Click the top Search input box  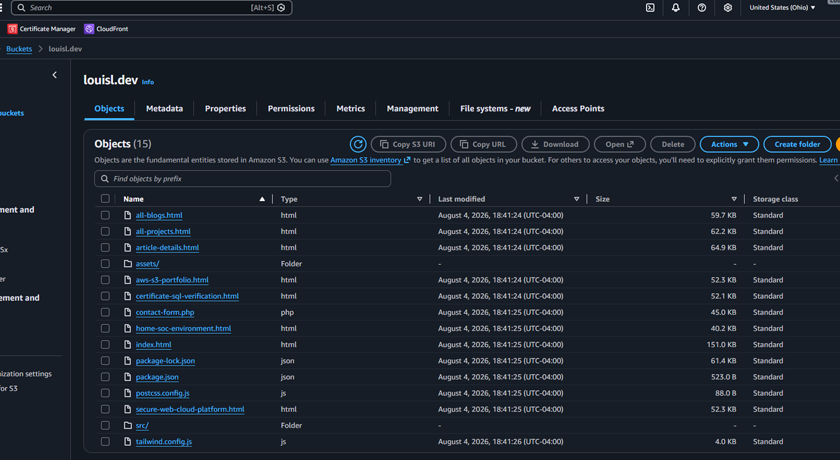(152, 7)
